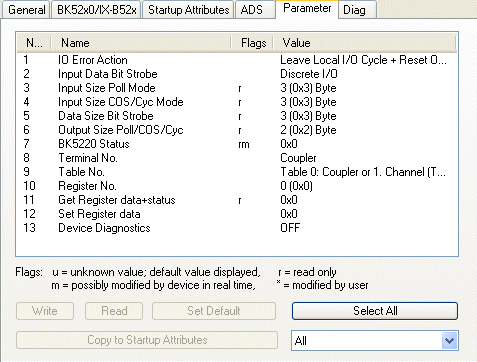Go to the Startup Attributes tab

pyautogui.click(x=189, y=9)
